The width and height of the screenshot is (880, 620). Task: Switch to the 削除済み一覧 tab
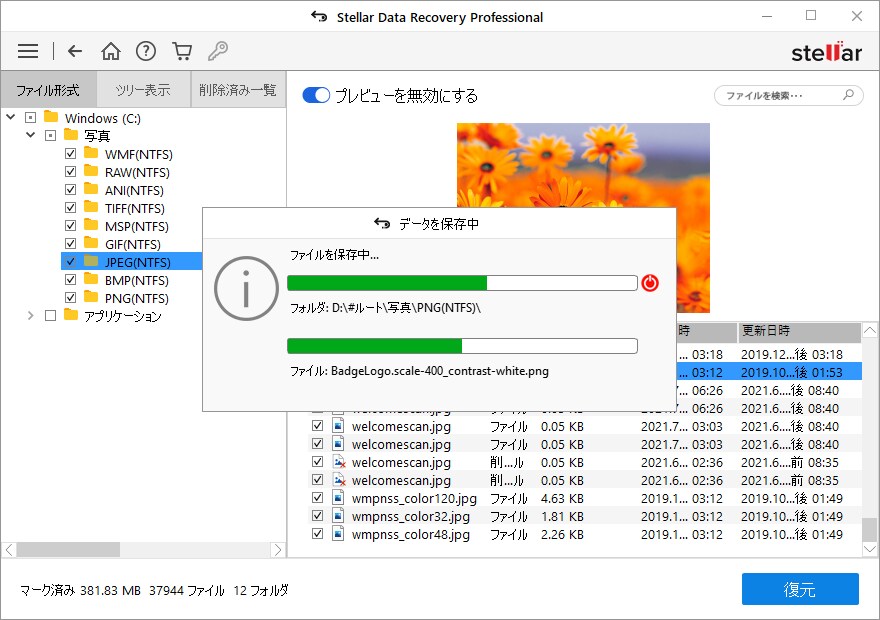[238, 90]
